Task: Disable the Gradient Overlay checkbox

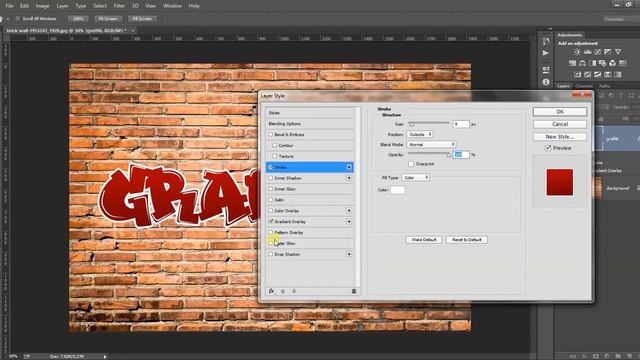Action: pos(270,221)
